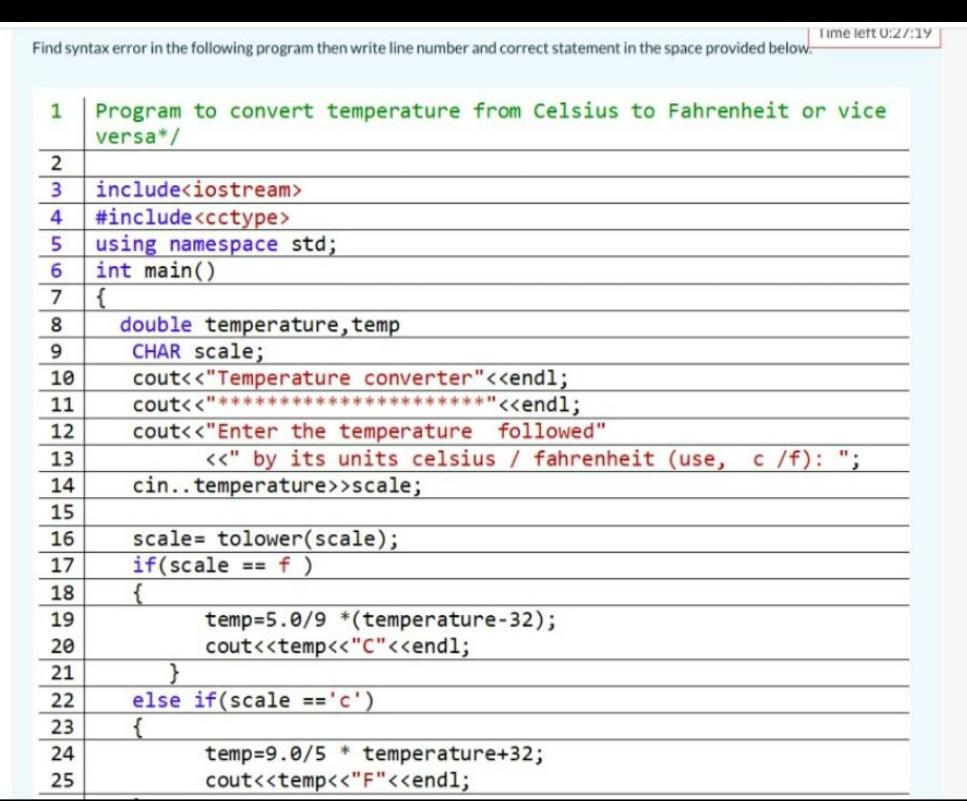Click line 14 'cin..temperature>>scale;'

[x=278, y=485]
